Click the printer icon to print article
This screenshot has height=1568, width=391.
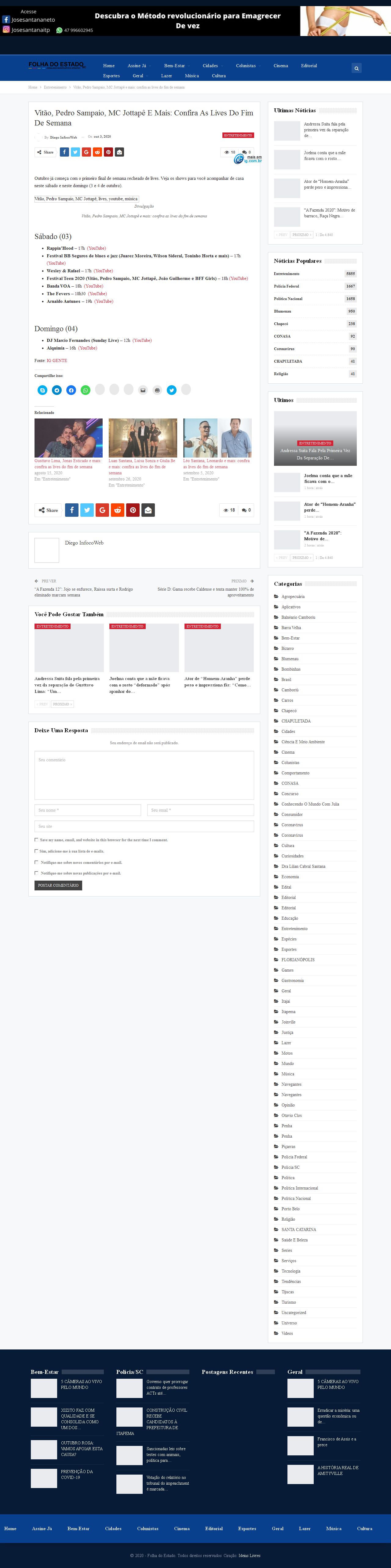point(157,390)
